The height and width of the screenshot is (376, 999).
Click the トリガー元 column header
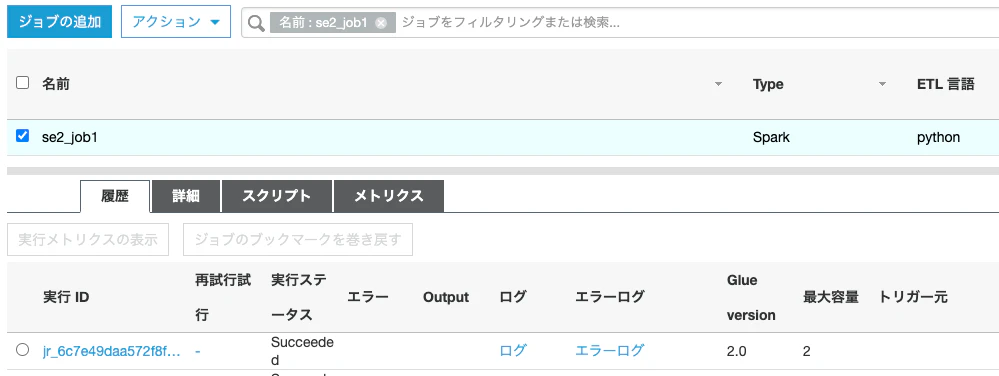coord(914,297)
